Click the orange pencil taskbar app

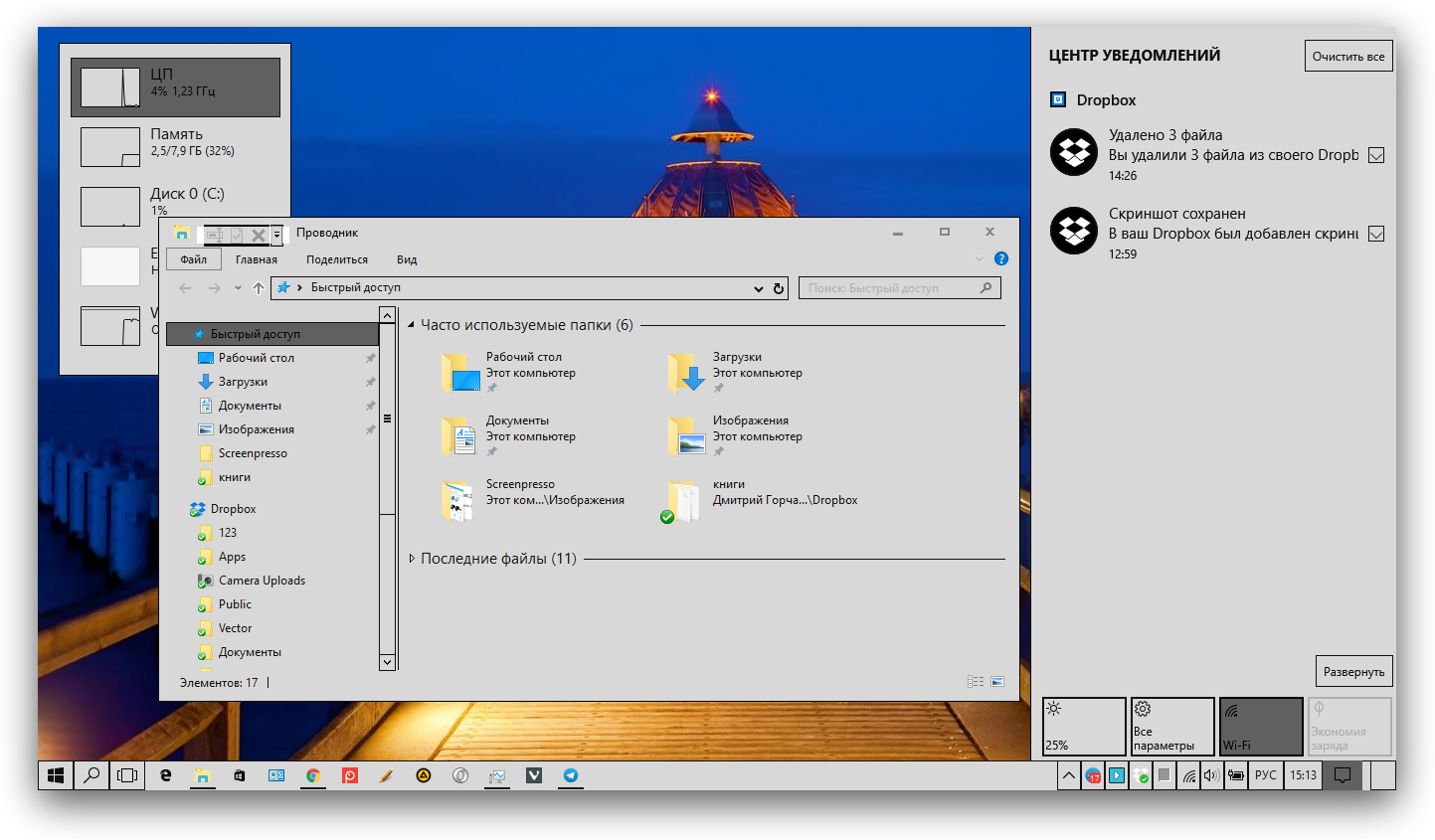[x=387, y=775]
